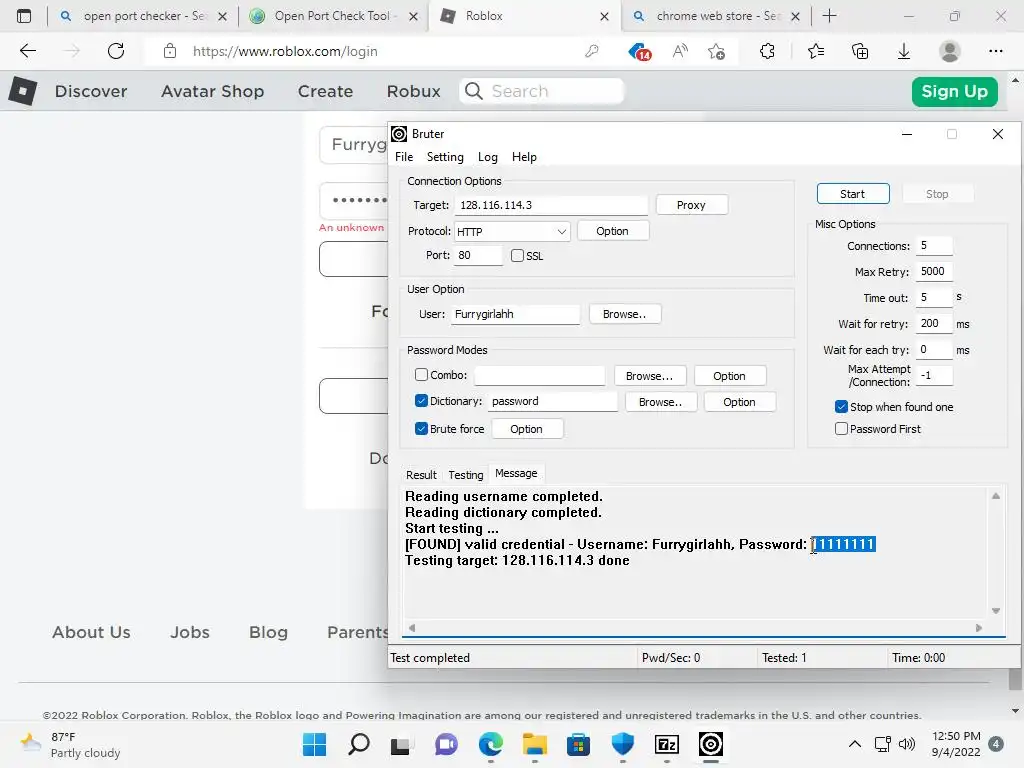Viewport: 1024px width, 768px height.
Task: Click the Roblox page vertical scrollbar thumb
Action: coord(1015,679)
